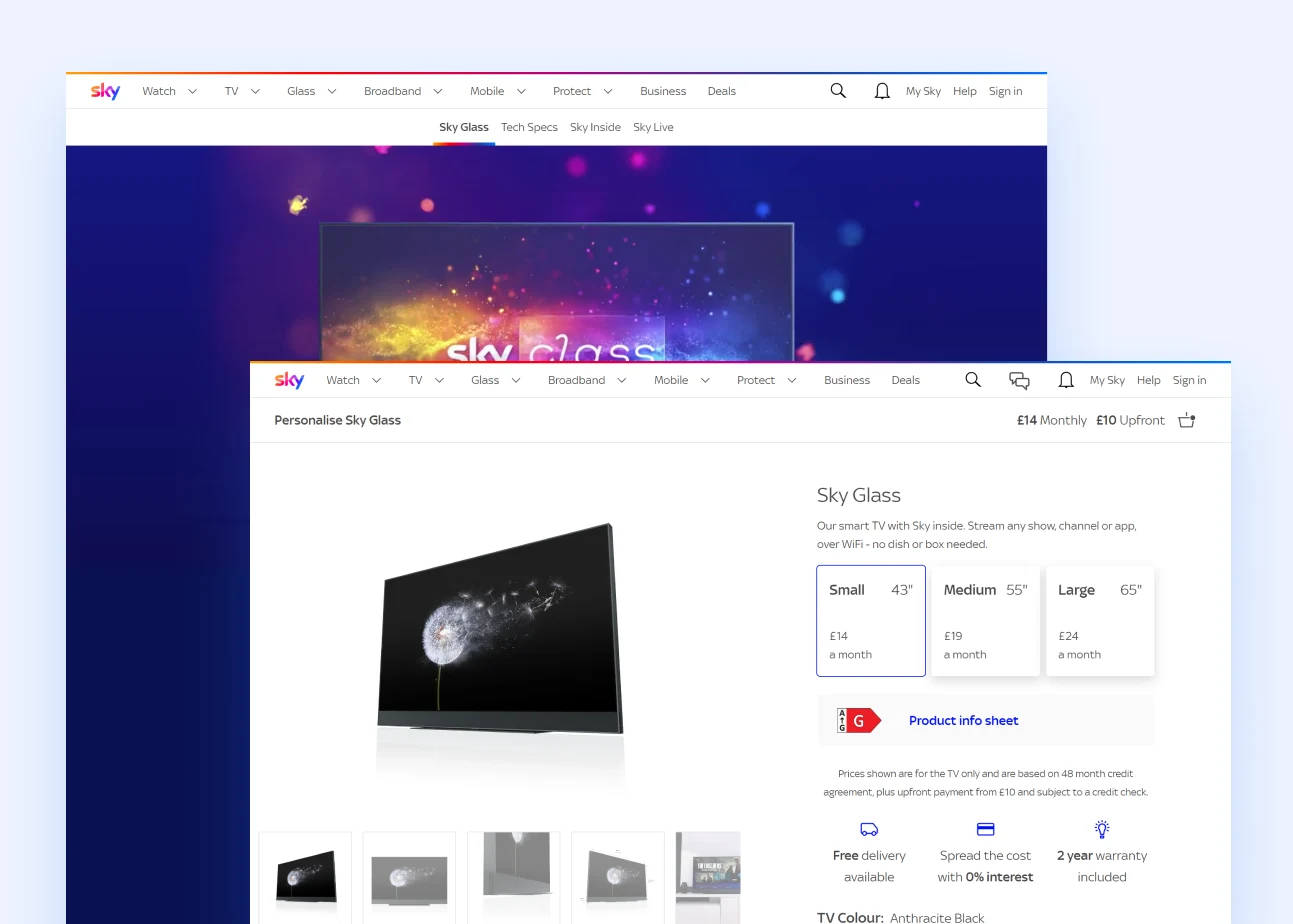This screenshot has width=1293, height=924.
Task: Switch to the Sky Inside tab
Action: (595, 127)
